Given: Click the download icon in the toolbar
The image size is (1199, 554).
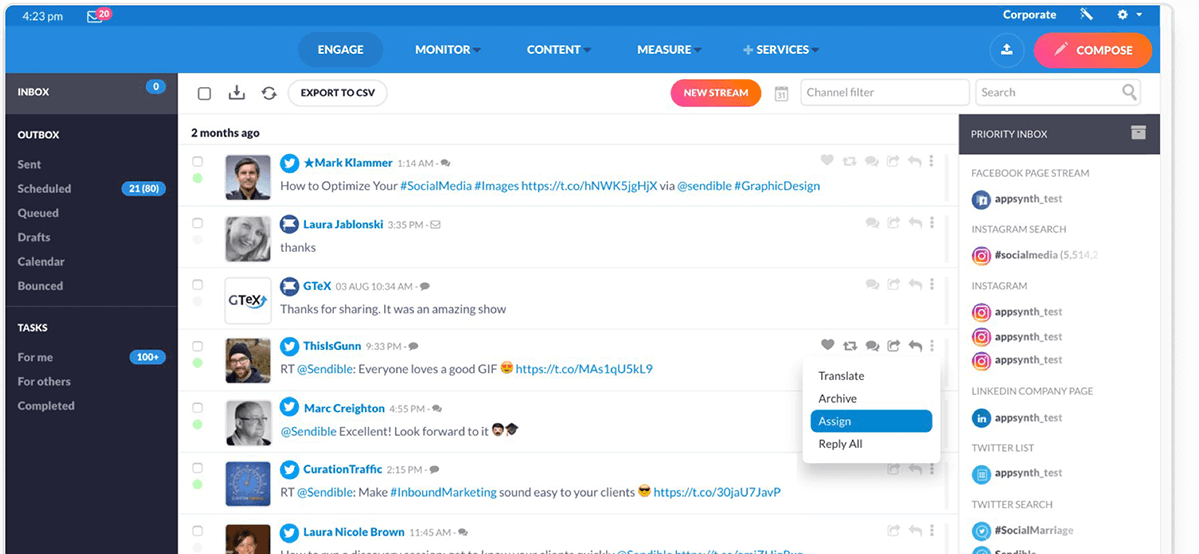Looking at the screenshot, I should (237, 93).
